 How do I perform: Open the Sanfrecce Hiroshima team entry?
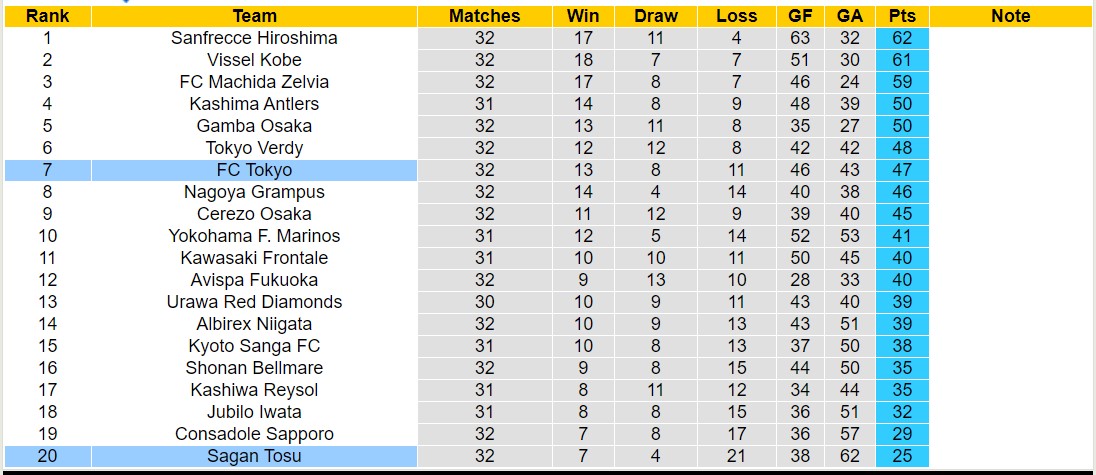254,38
